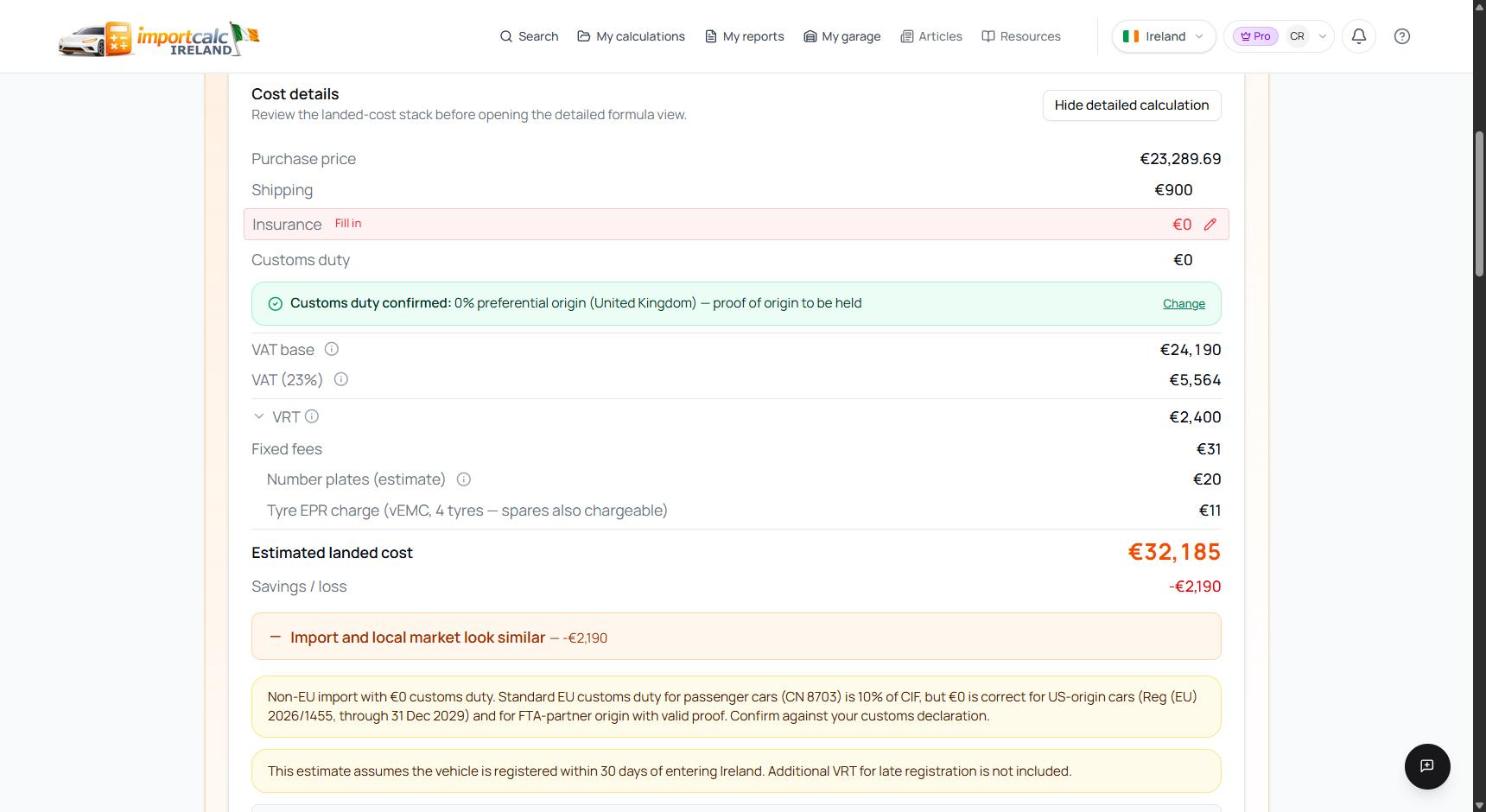Click the Ireland flag icon
The height and width of the screenshot is (812, 1486).
point(1131,36)
